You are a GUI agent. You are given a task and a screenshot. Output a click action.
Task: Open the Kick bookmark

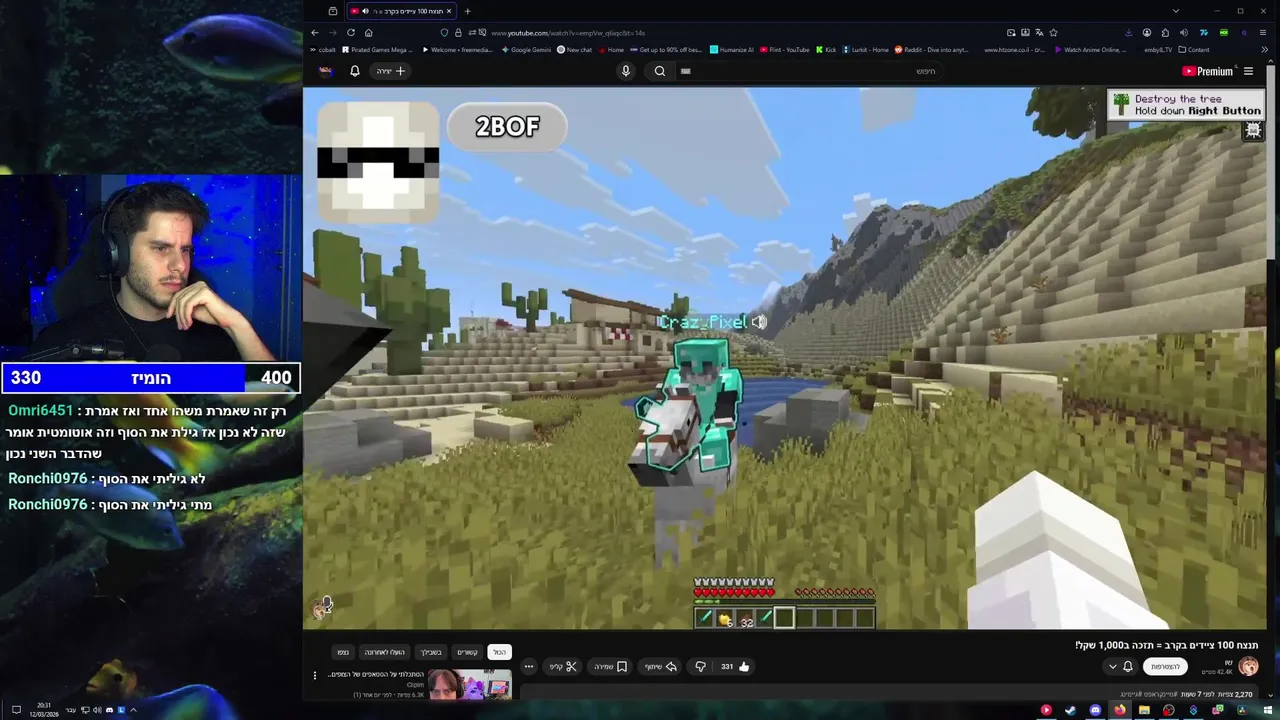coord(826,50)
